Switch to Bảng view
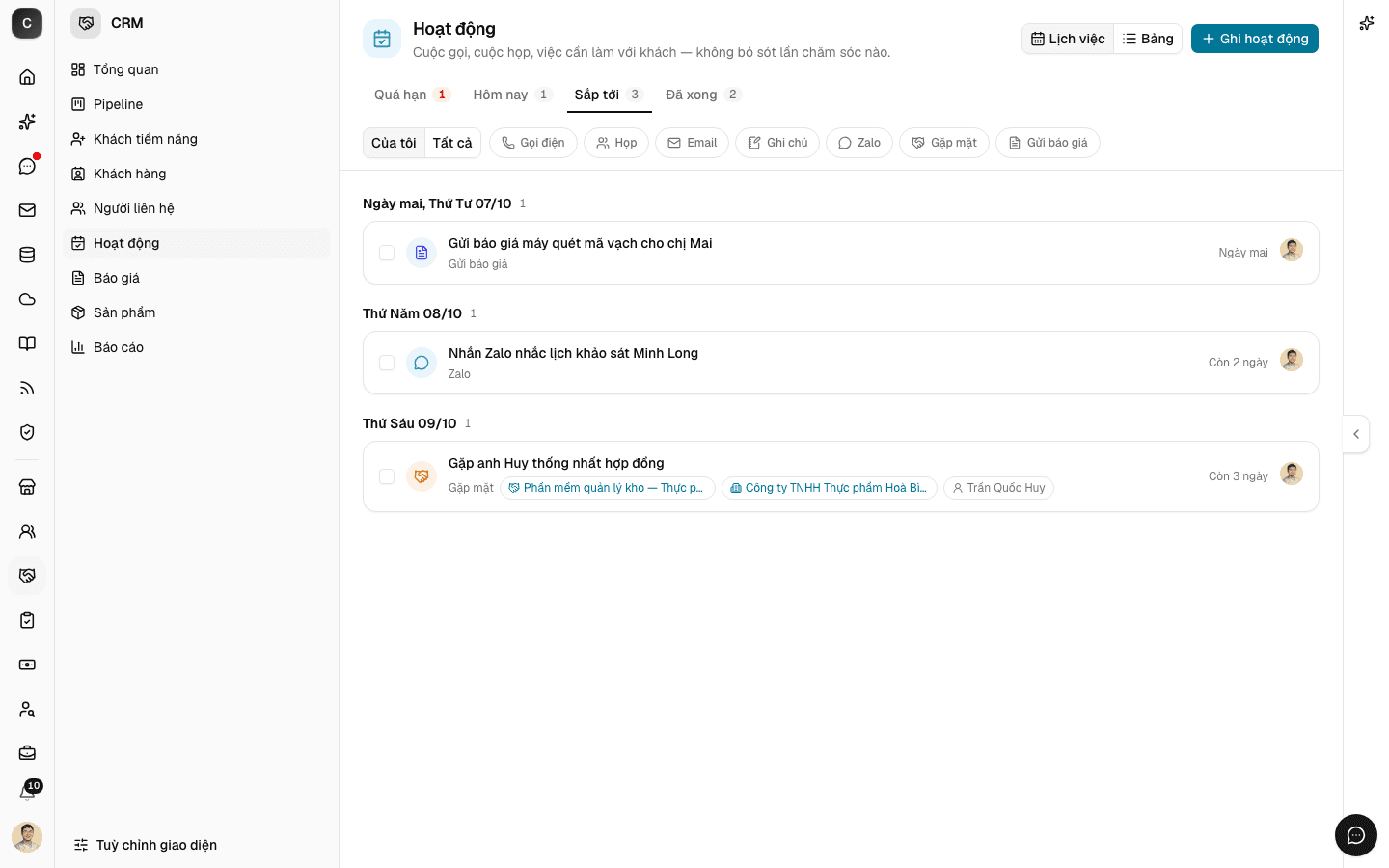This screenshot has width=1389, height=868. 1148,39
